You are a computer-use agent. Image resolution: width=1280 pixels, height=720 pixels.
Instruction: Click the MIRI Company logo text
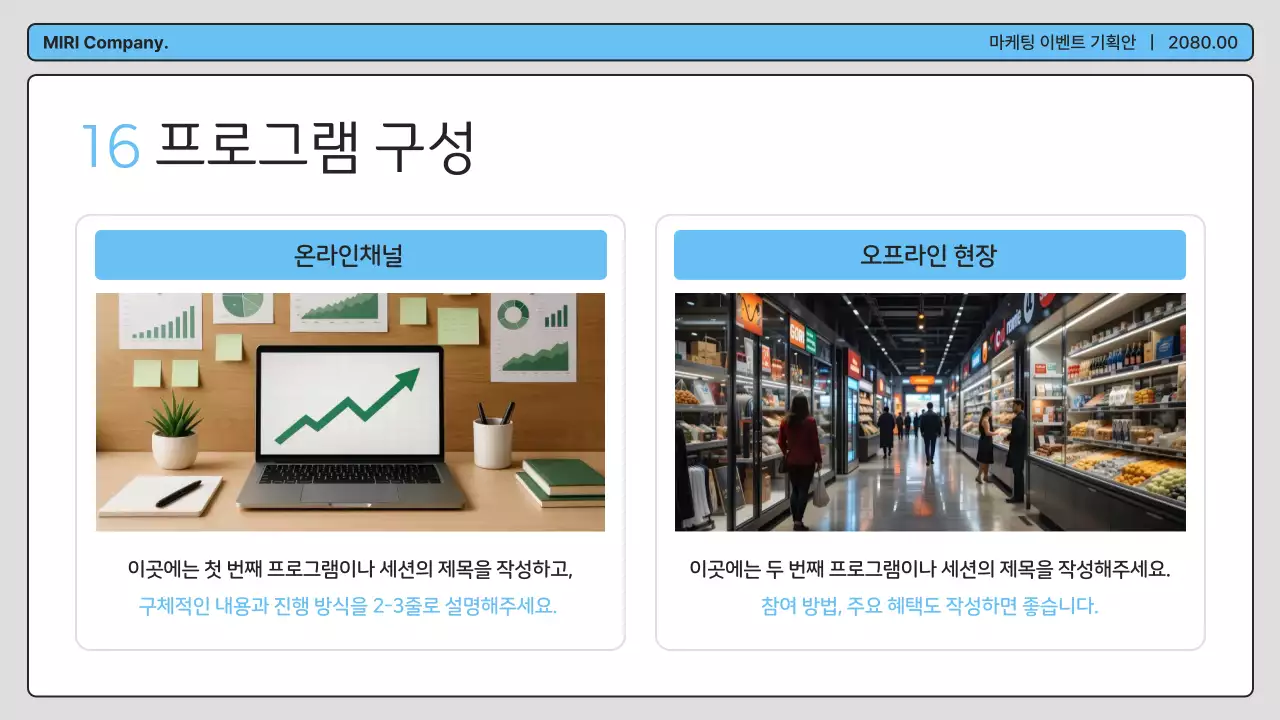(105, 43)
